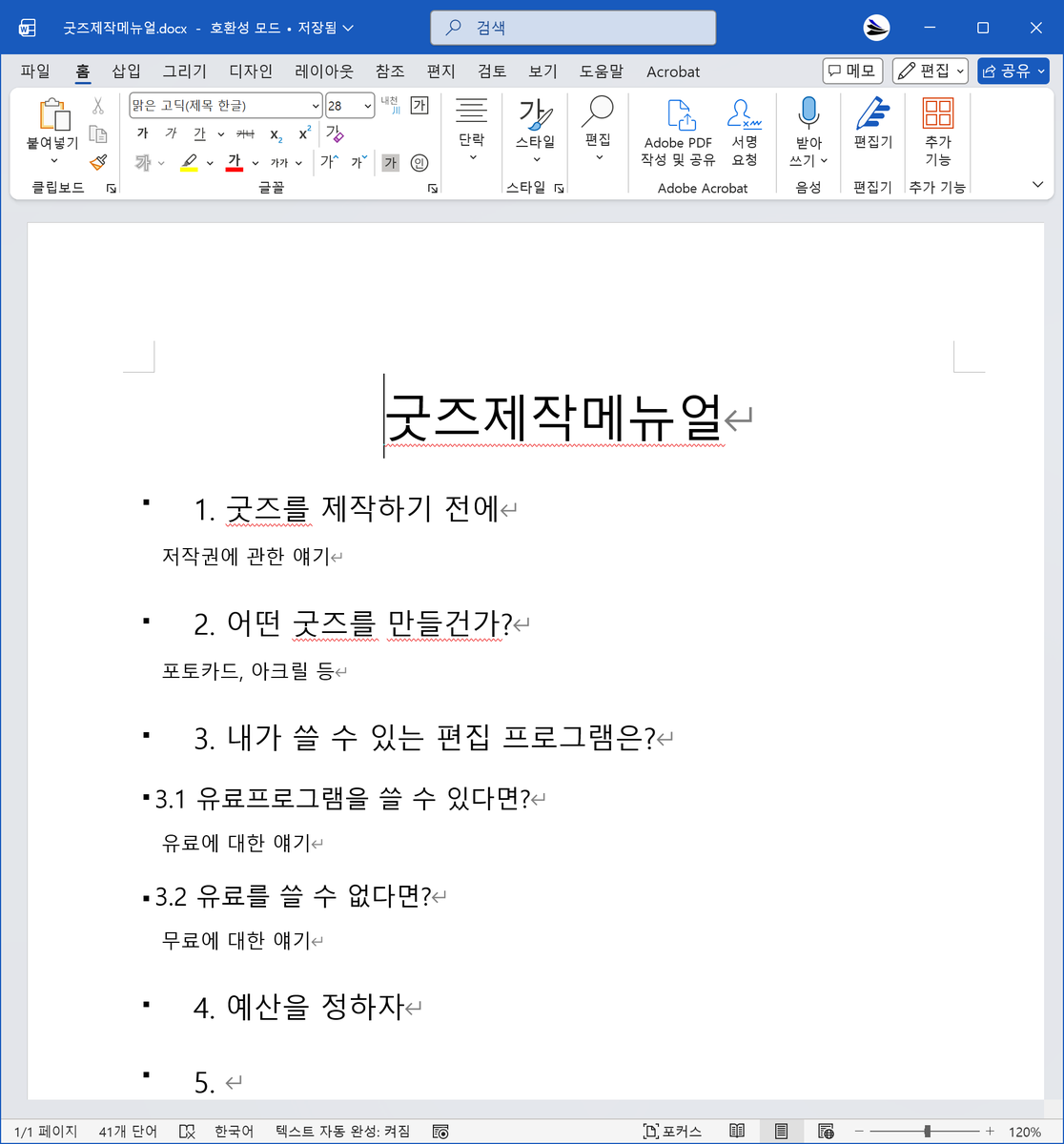Click the word count status

tap(128, 1132)
